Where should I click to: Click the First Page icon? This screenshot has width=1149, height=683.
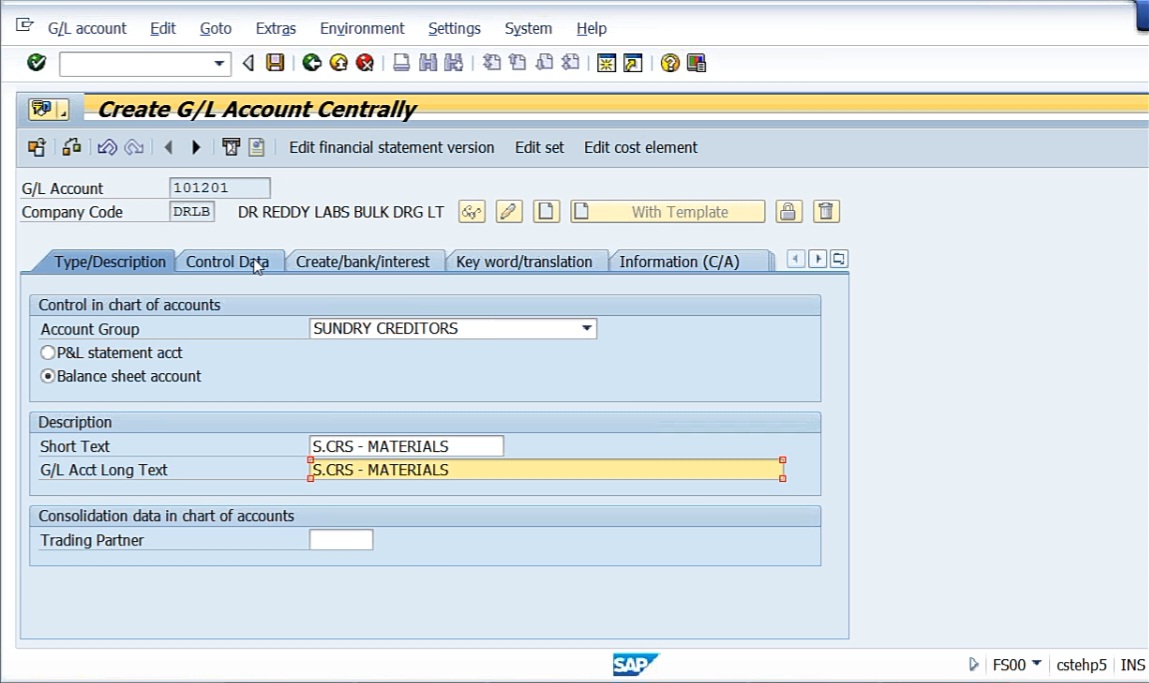[492, 63]
